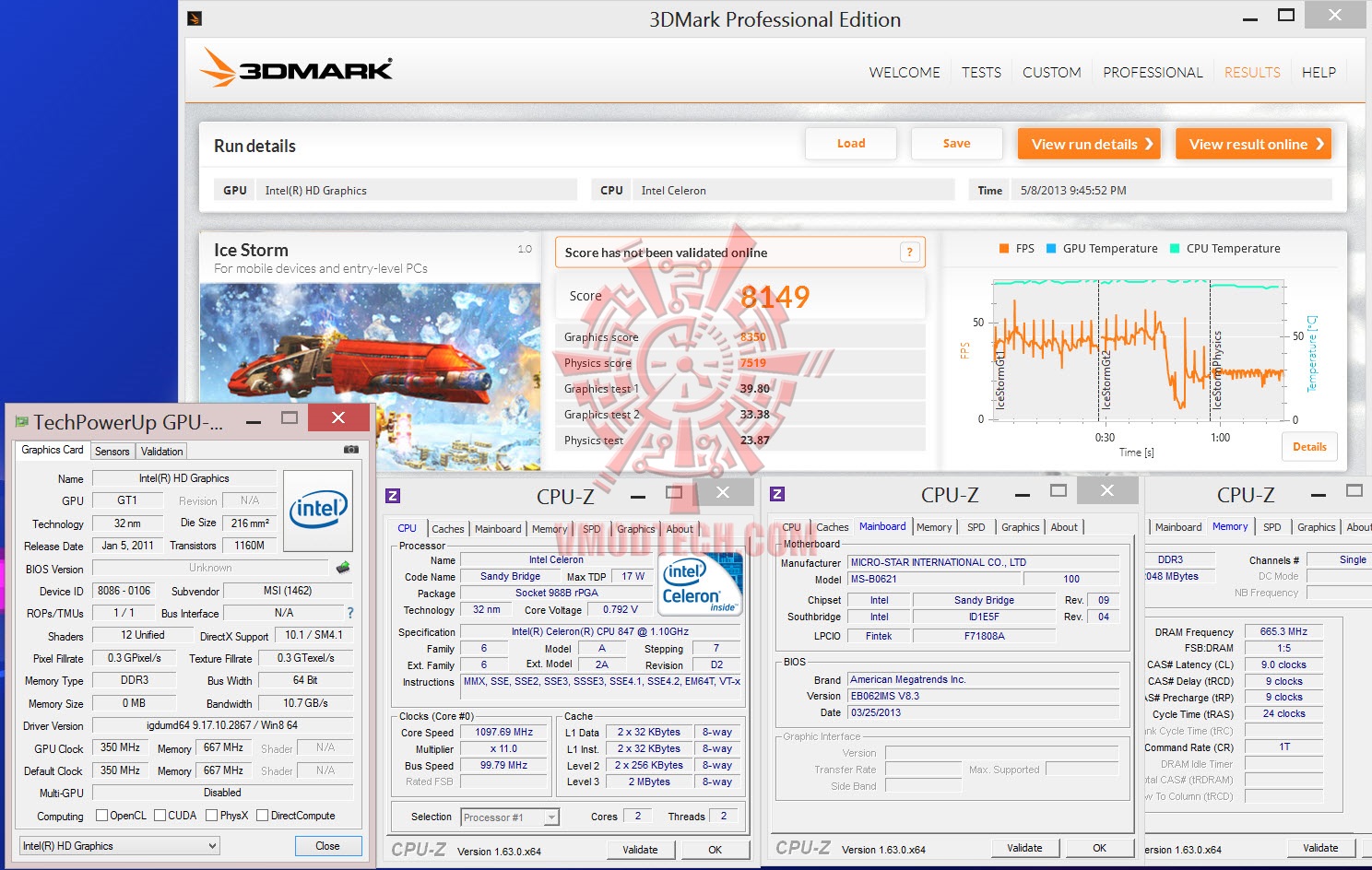Click the Specification value "Intel(R) Celeron(R) CPU 847 @ 1.10GHz"
1372x870 pixels.
point(600,632)
